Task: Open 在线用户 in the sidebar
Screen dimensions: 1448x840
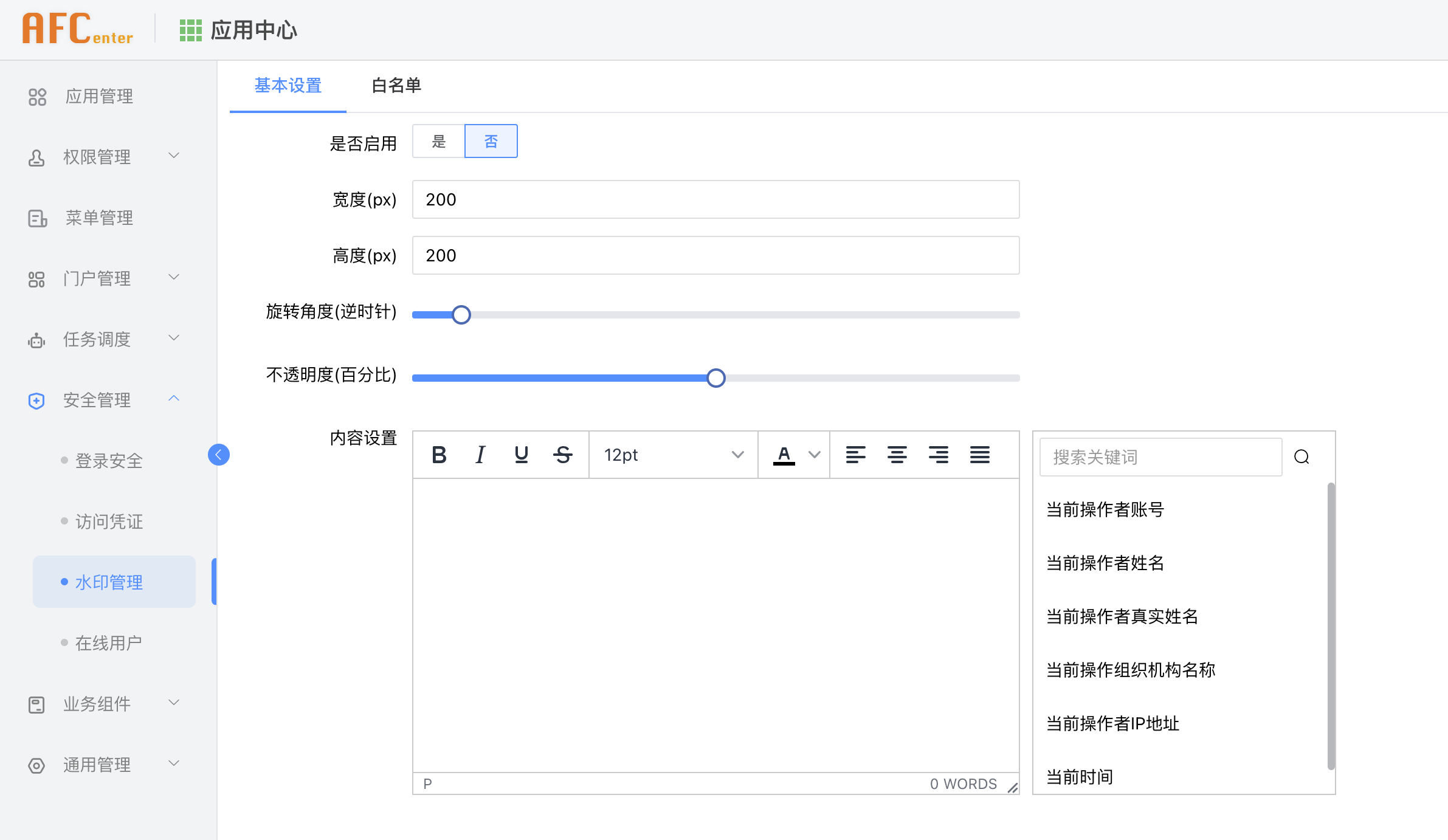Action: pos(109,643)
